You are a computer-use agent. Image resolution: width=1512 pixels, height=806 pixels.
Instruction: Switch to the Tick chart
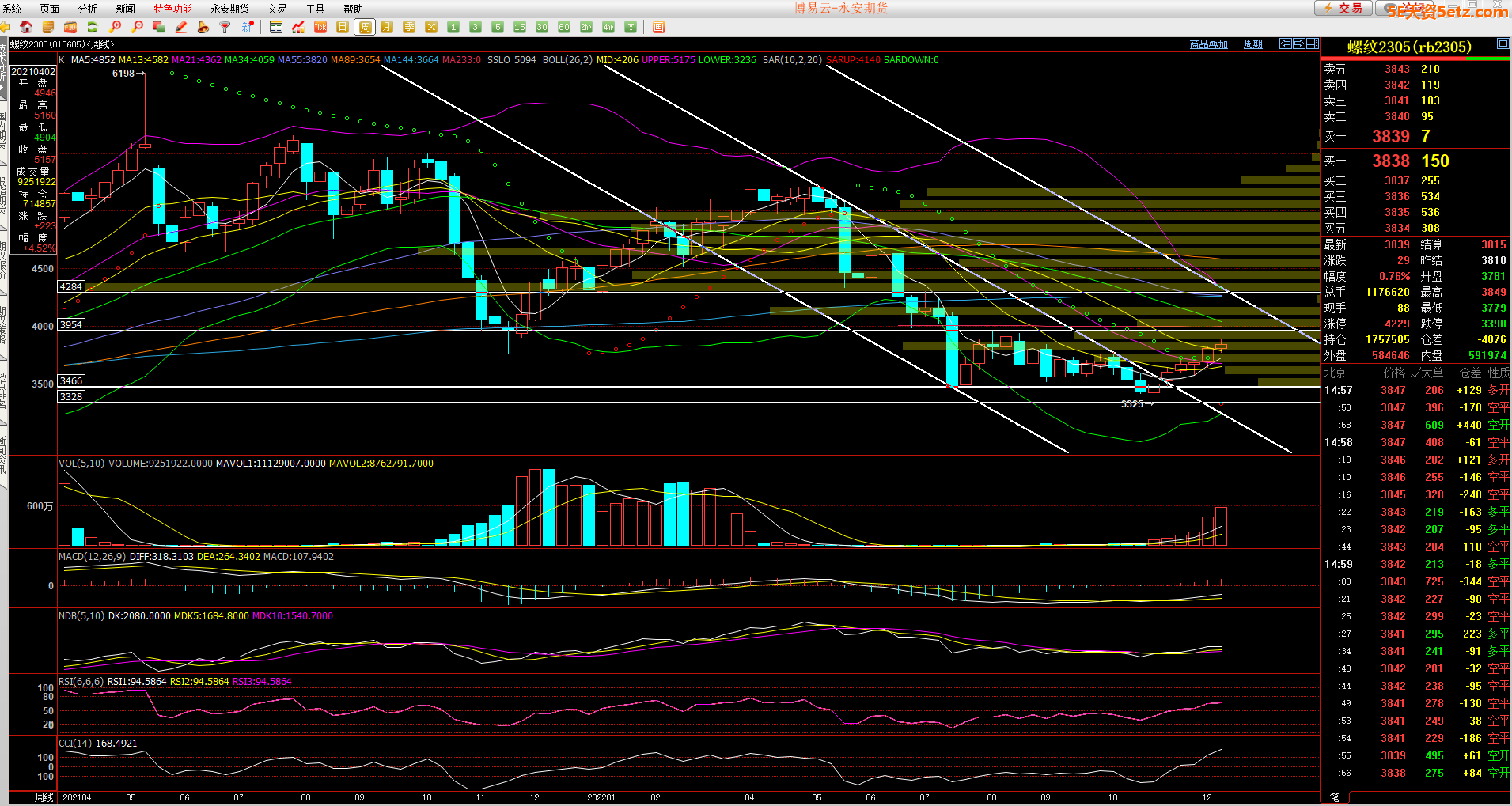320,27
